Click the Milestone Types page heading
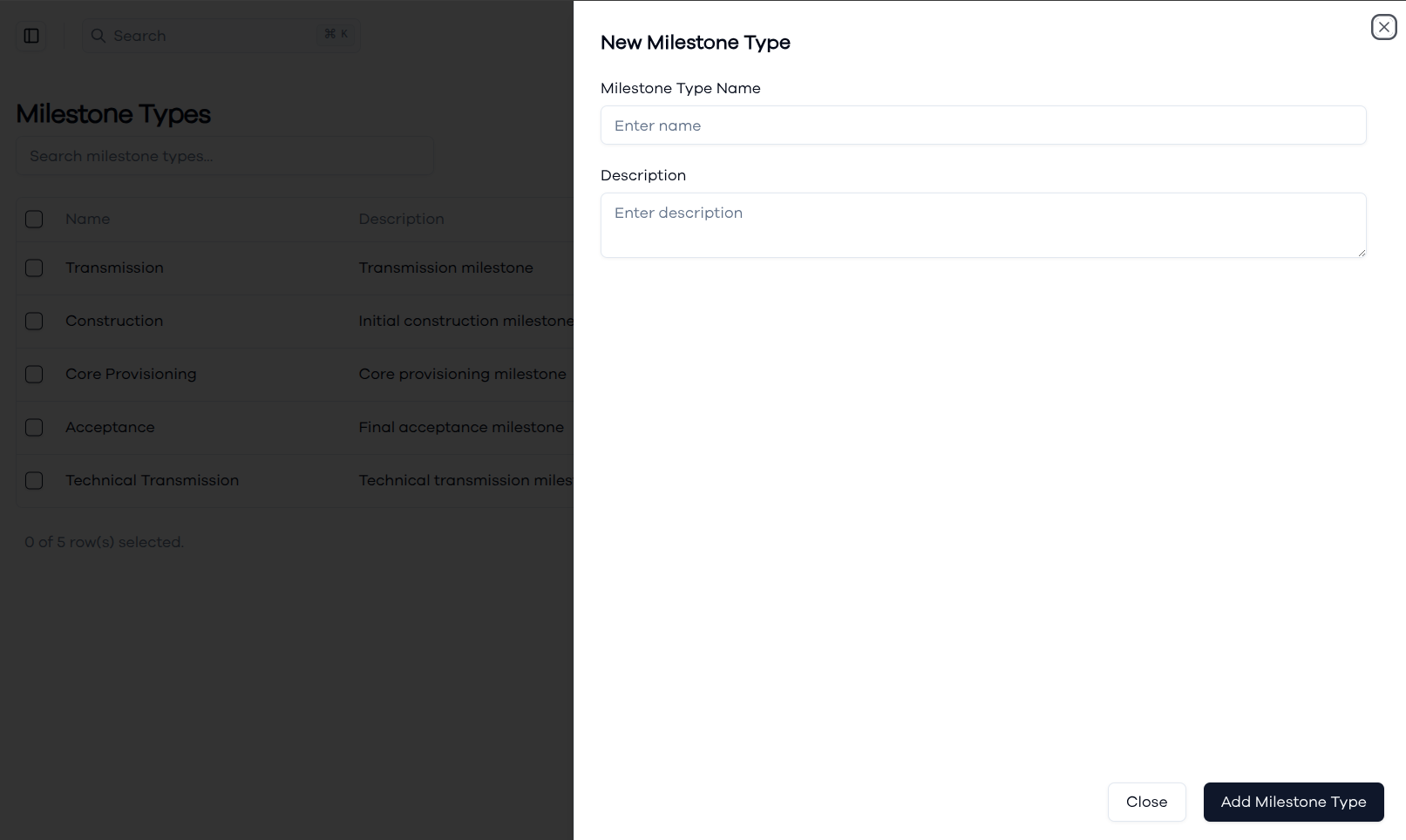Screen dimensions: 1406x840 click(113, 114)
